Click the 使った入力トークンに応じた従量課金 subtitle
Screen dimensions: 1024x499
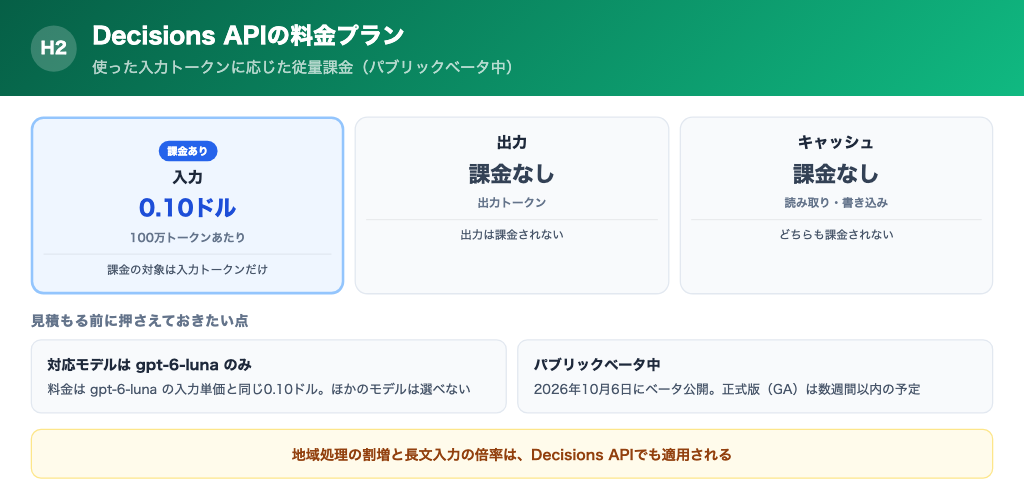(x=302, y=67)
